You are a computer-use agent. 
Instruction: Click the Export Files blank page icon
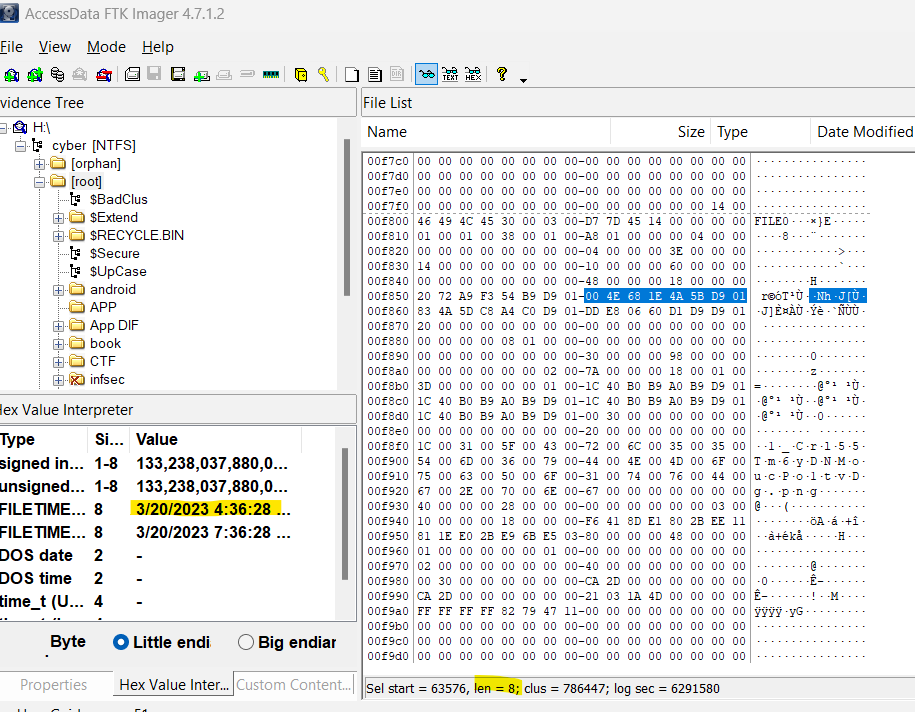352,75
